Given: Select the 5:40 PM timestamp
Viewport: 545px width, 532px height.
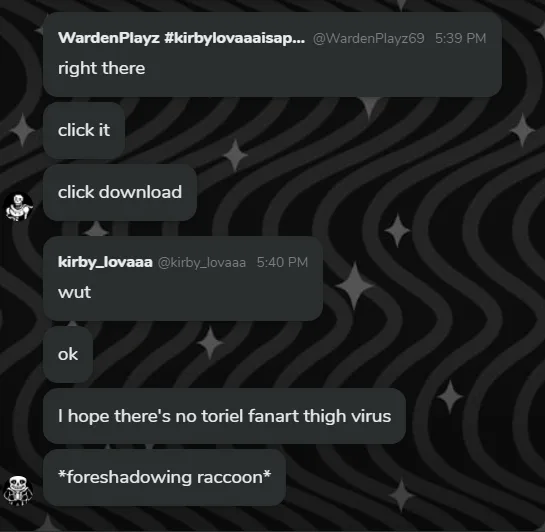Looking at the screenshot, I should click(282, 262).
